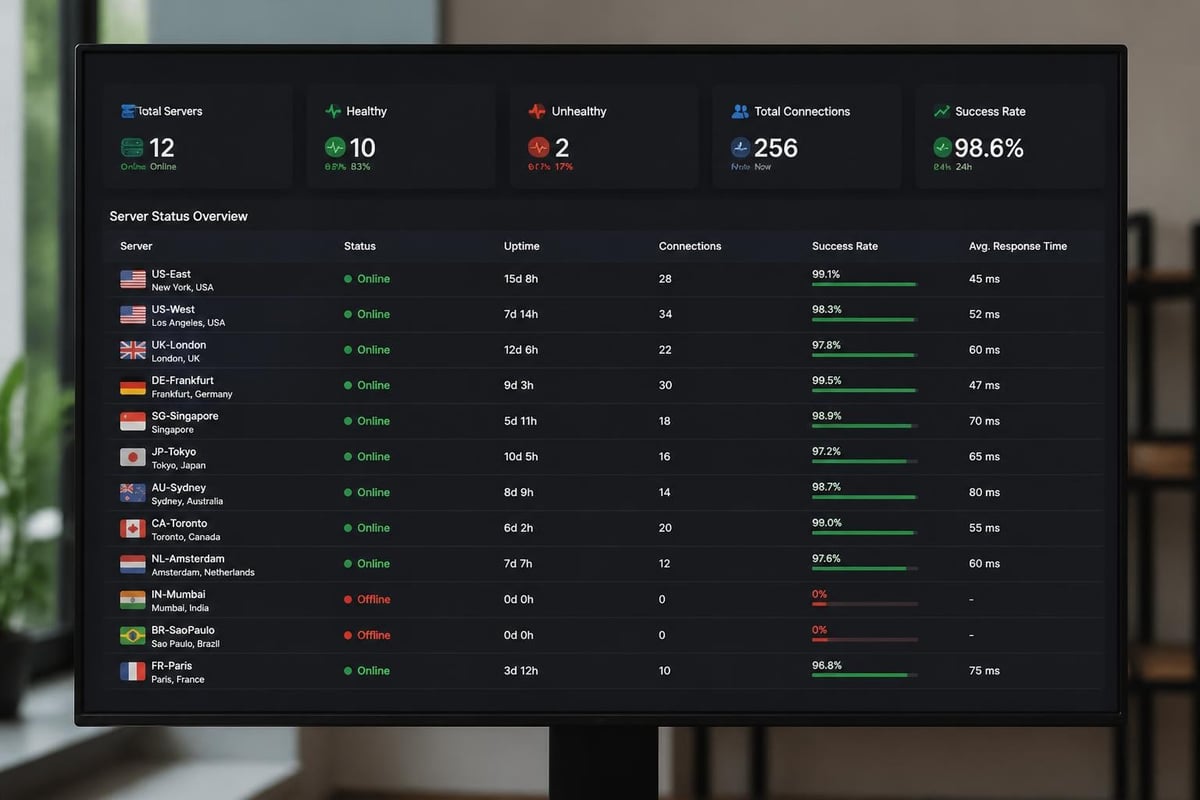1200x800 pixels.
Task: Click the UK flag for UK-London
Action: tap(133, 350)
